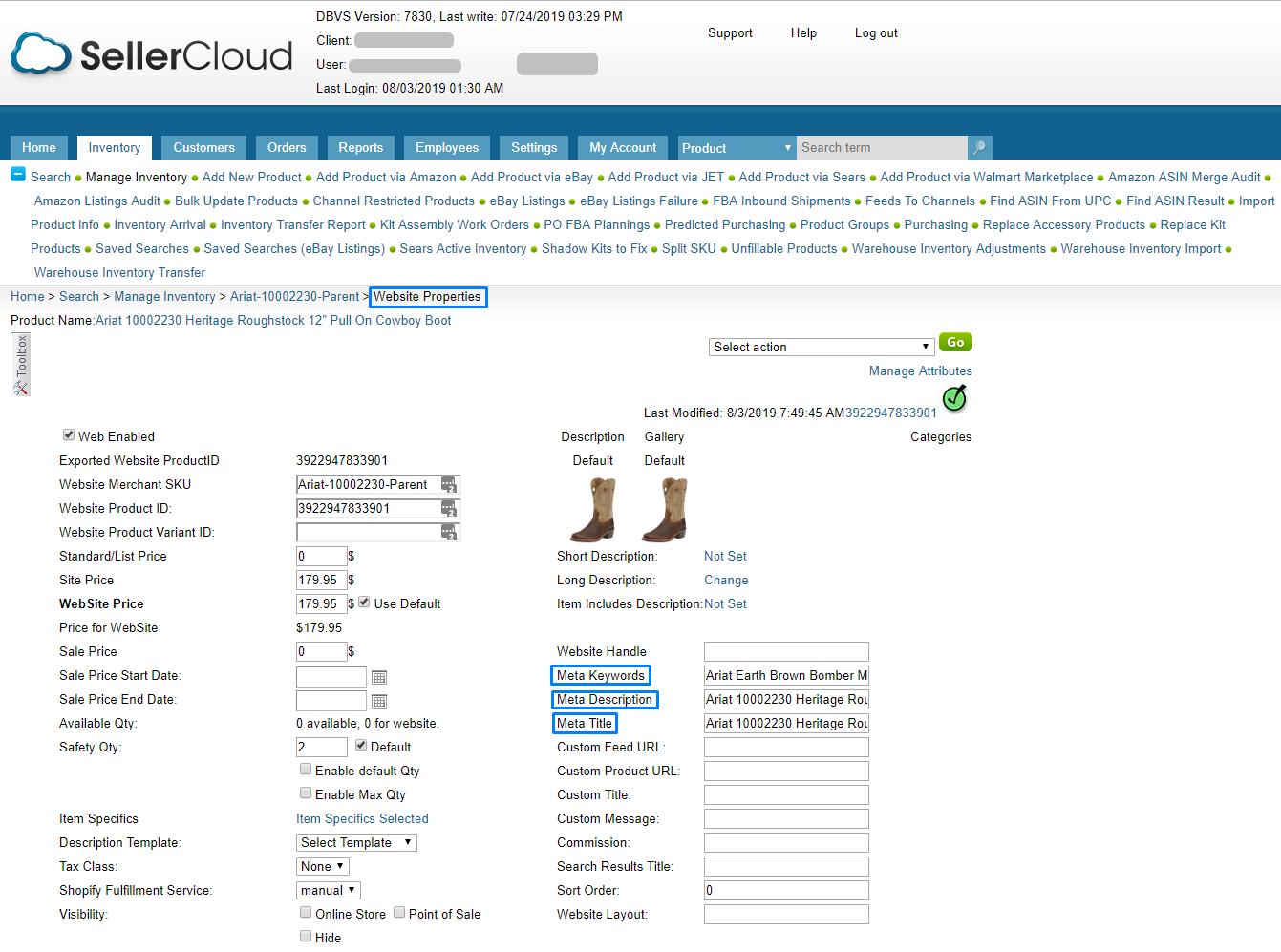Open the Description default boot image
This screenshot has width=1281, height=952.
tap(593, 509)
